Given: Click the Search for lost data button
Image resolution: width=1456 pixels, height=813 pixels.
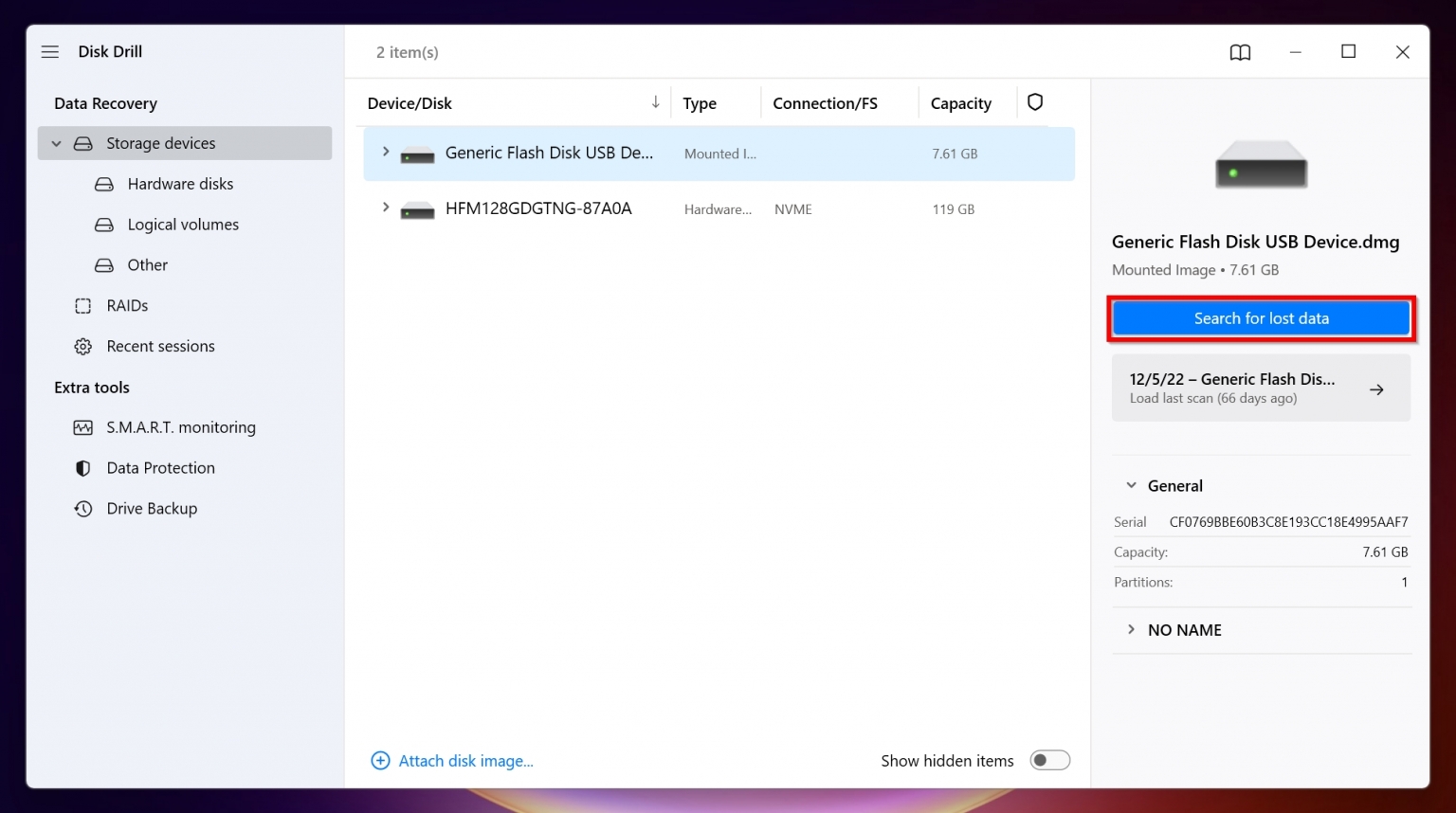Looking at the screenshot, I should [x=1261, y=318].
